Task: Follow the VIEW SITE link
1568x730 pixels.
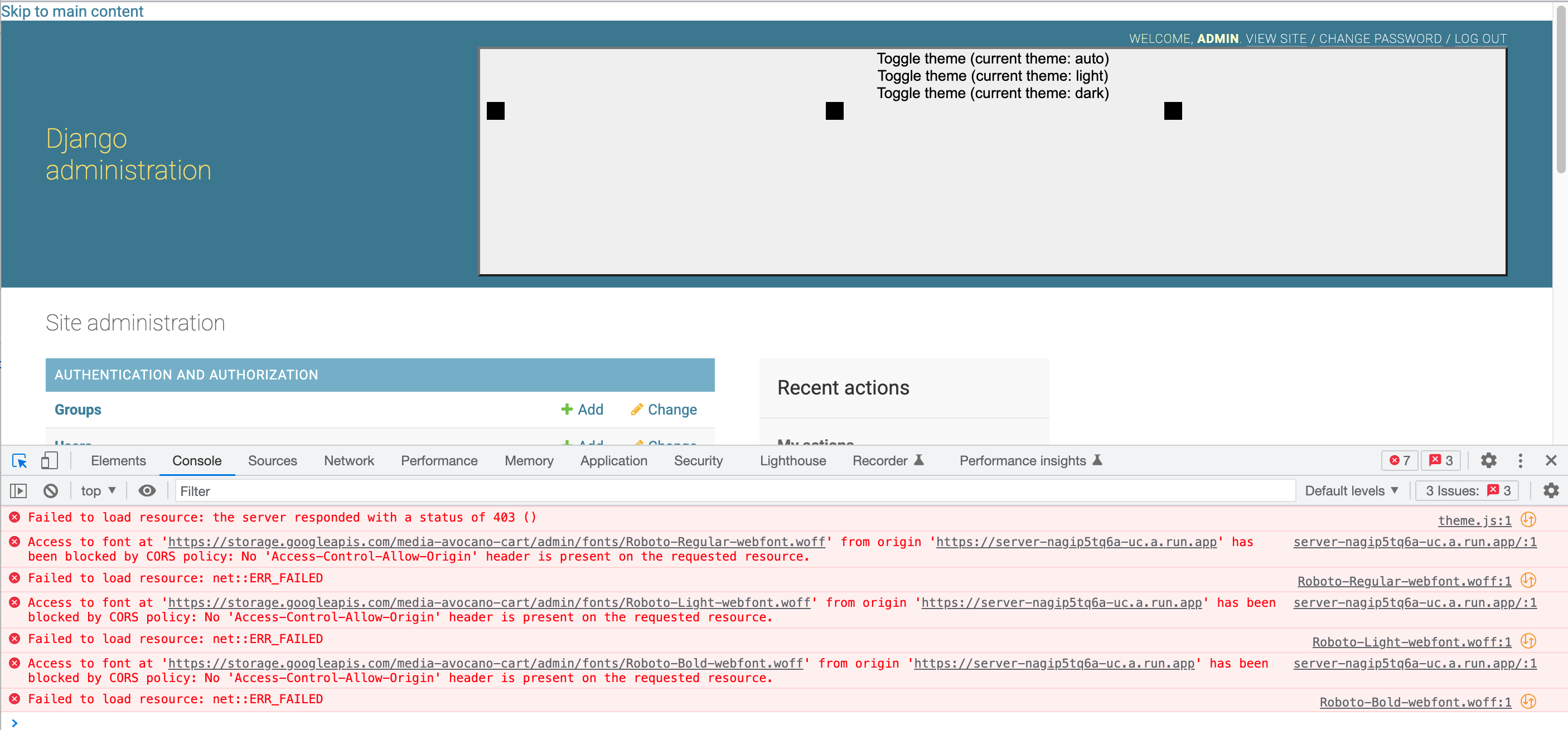Action: point(1276,39)
